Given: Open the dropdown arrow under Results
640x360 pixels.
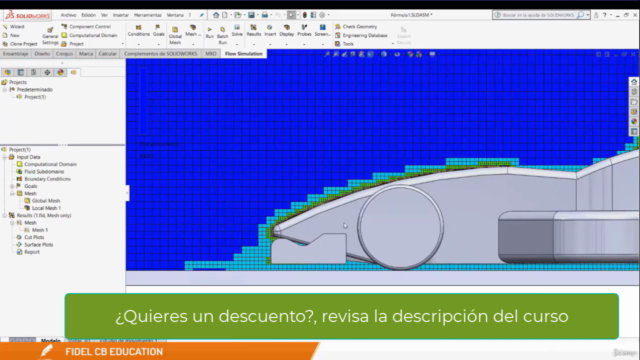Looking at the screenshot, I should click(x=253, y=44).
